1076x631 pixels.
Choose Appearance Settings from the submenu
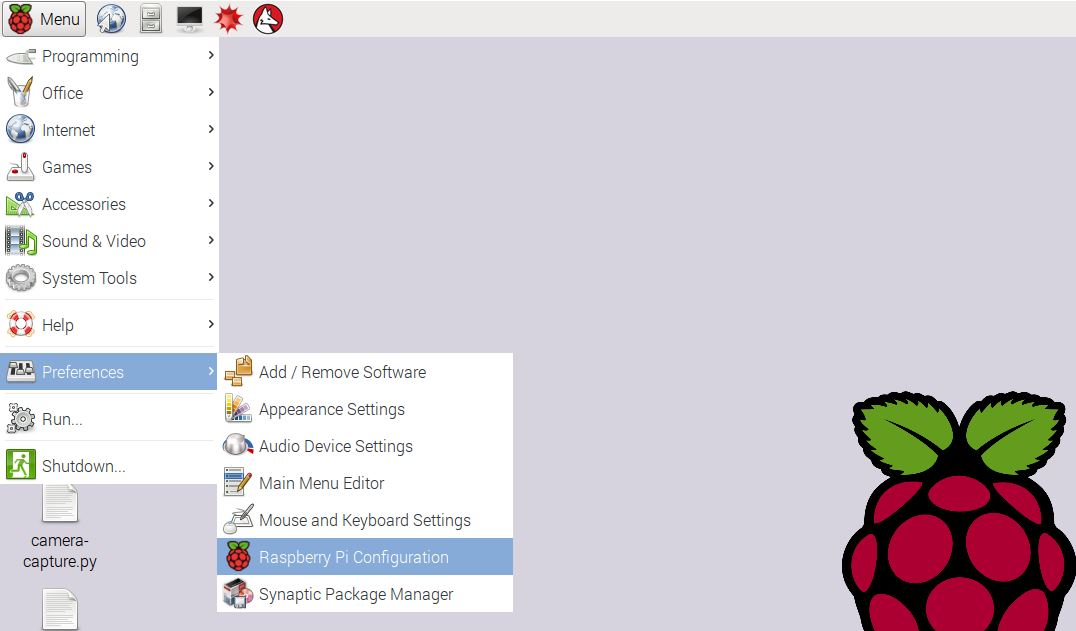[331, 409]
